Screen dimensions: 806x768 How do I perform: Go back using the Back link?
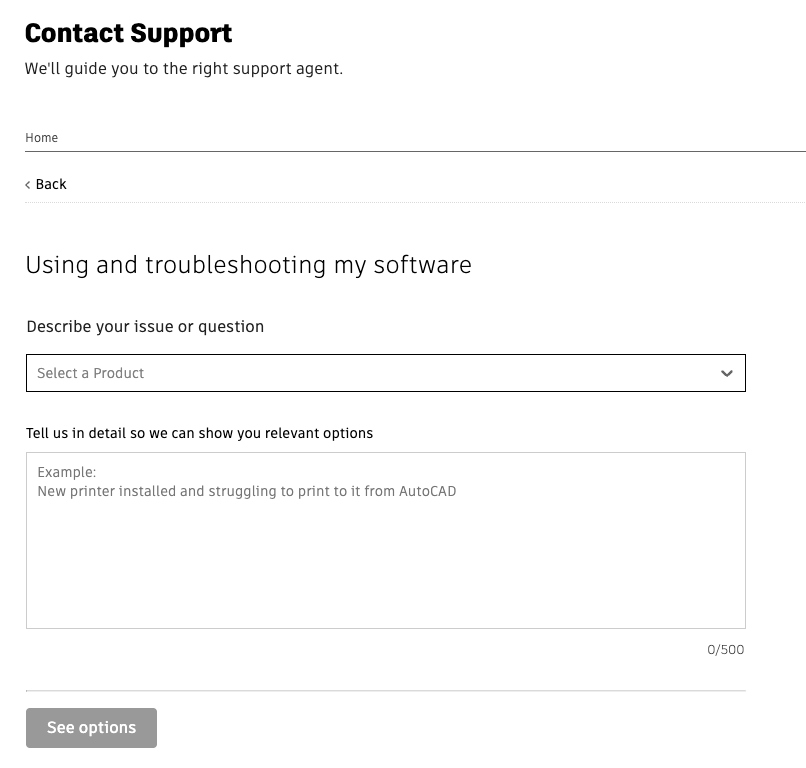pyautogui.click(x=50, y=184)
